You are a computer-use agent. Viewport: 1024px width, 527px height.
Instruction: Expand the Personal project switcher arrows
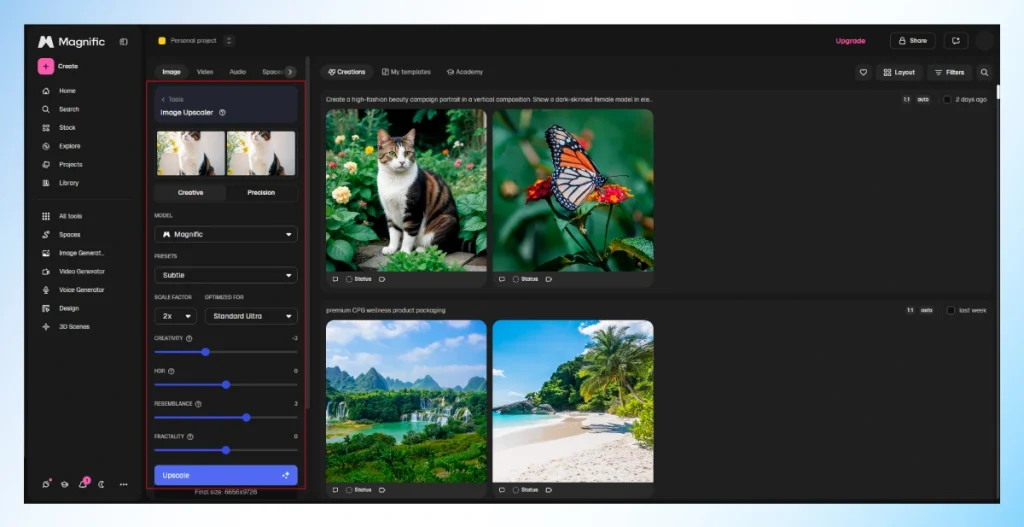[229, 40]
